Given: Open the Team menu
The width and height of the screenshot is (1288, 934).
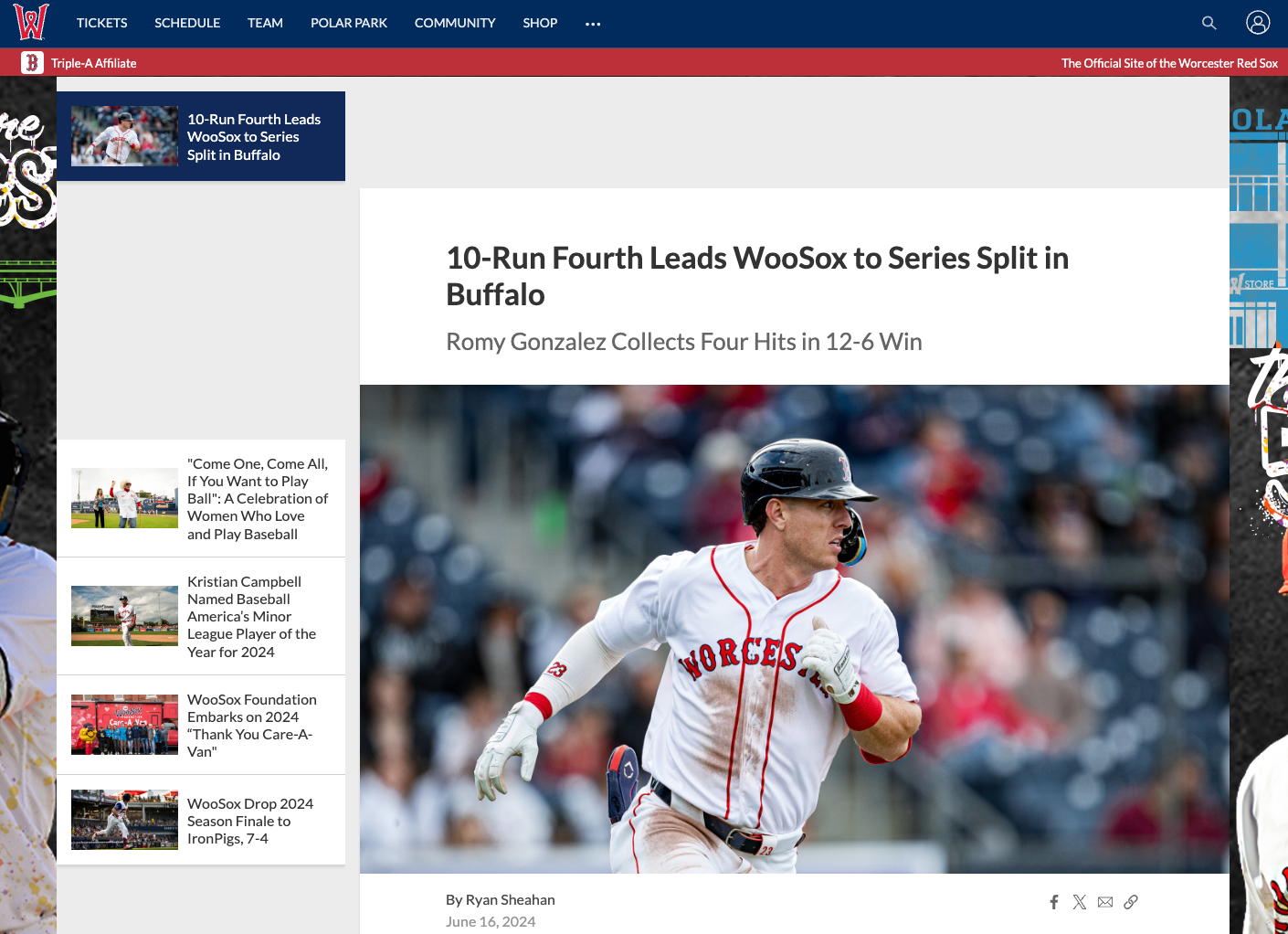Looking at the screenshot, I should 265,23.
